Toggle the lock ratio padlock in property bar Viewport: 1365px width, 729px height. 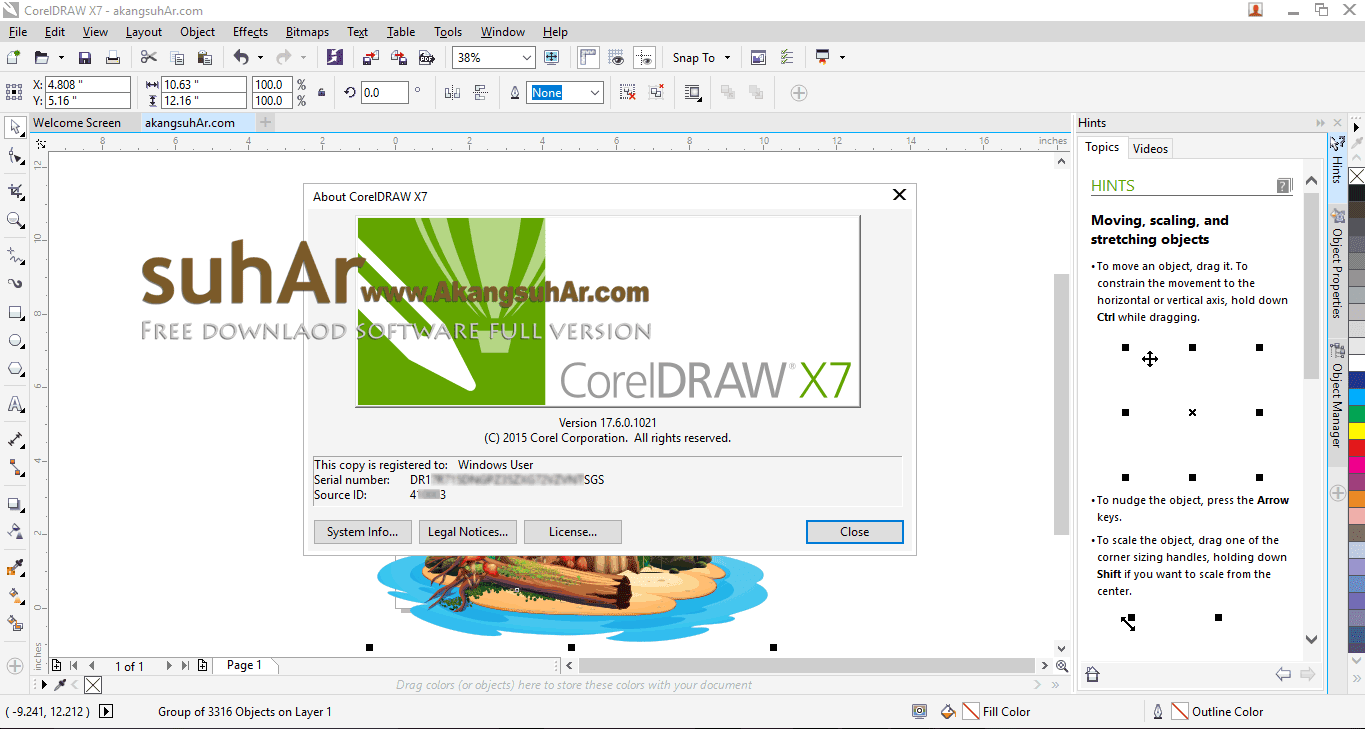coord(322,92)
